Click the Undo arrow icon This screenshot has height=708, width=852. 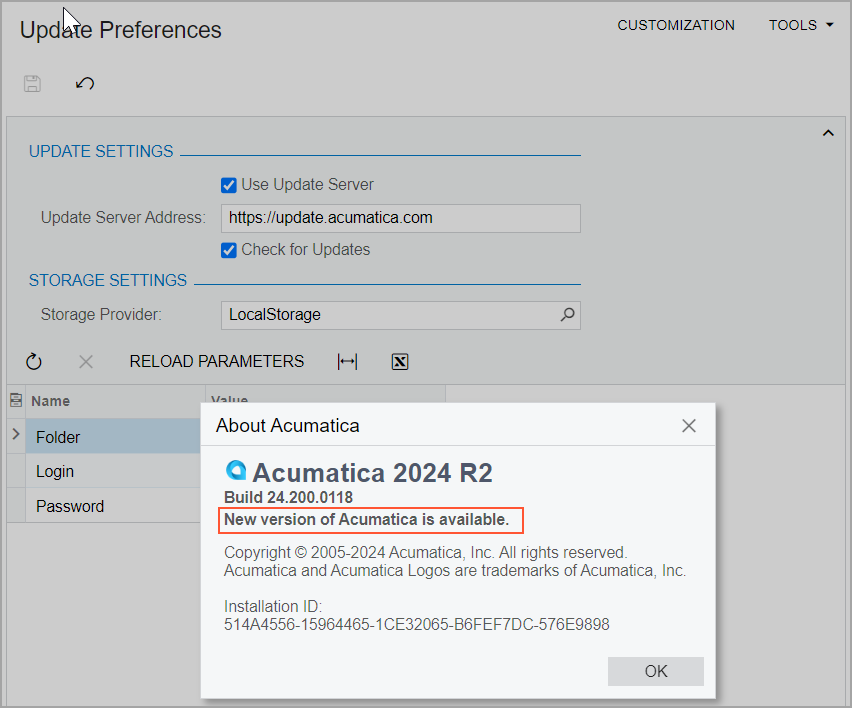coord(85,84)
